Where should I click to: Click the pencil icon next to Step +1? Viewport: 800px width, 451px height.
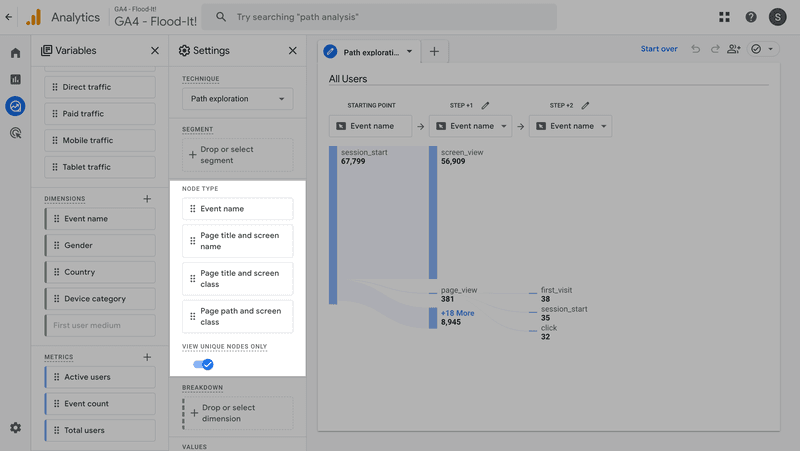tap(486, 105)
